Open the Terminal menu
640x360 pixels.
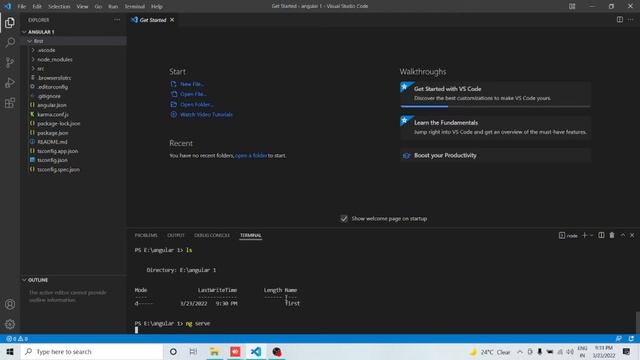(135, 7)
